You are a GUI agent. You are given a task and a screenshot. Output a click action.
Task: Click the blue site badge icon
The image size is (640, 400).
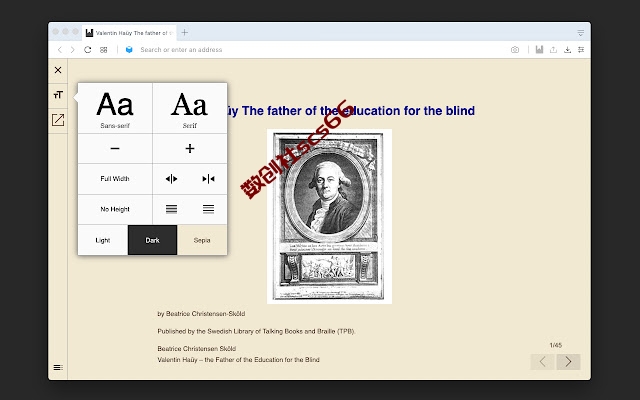click(x=129, y=50)
